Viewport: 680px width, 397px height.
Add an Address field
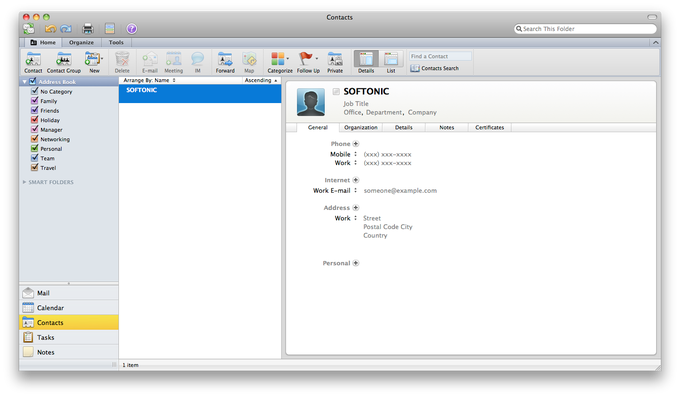coord(356,208)
